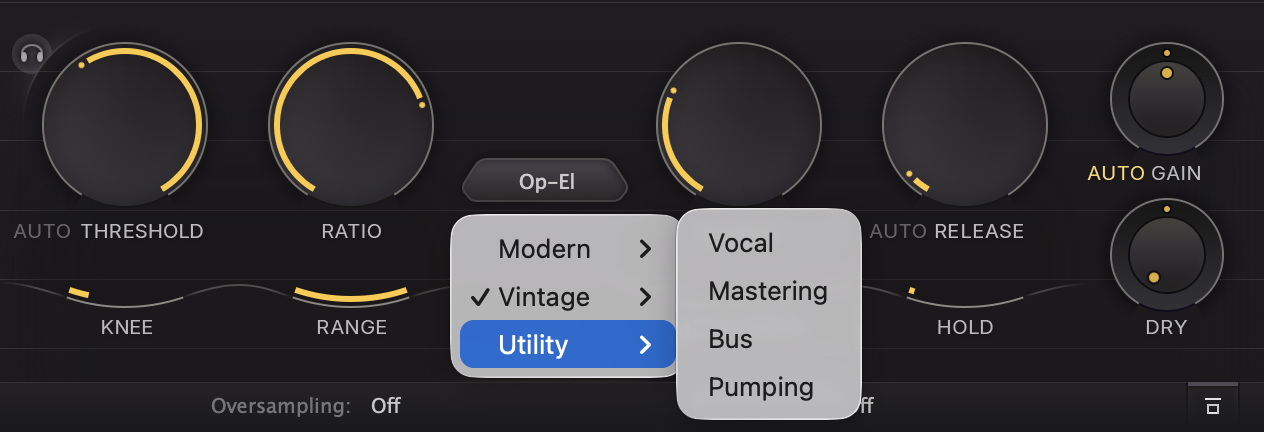Toggle AUTO threshold label
The width and height of the screenshot is (1264, 432).
point(42,232)
